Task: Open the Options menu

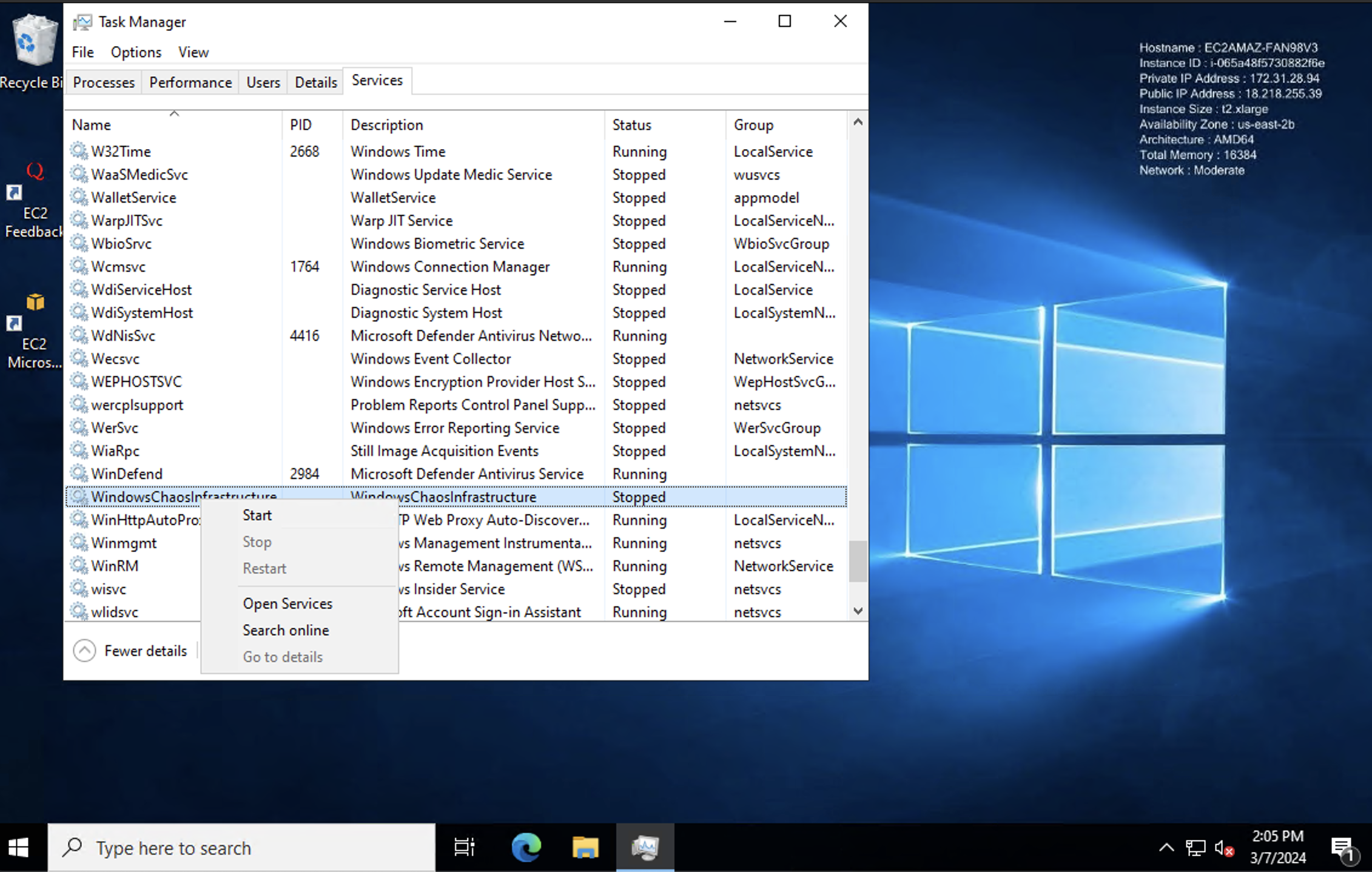Action: (136, 52)
